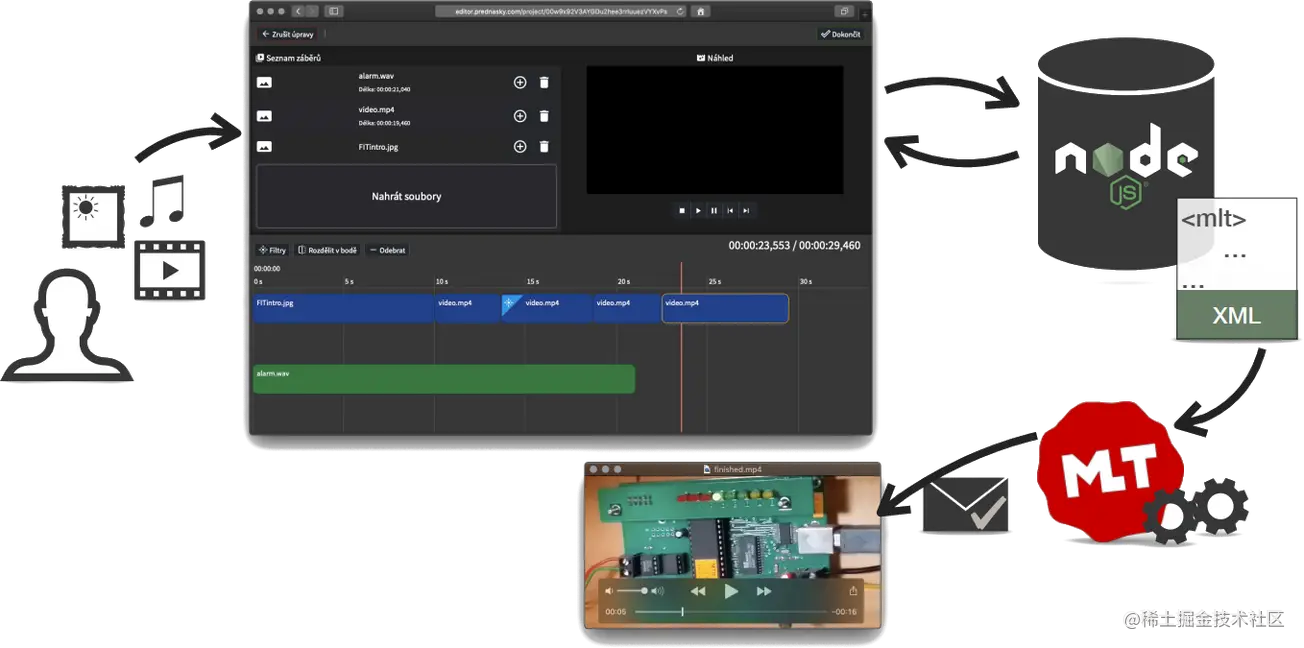The image size is (1304, 648).
Task: Click the Zrušit úpravy button
Action: click(x=288, y=34)
